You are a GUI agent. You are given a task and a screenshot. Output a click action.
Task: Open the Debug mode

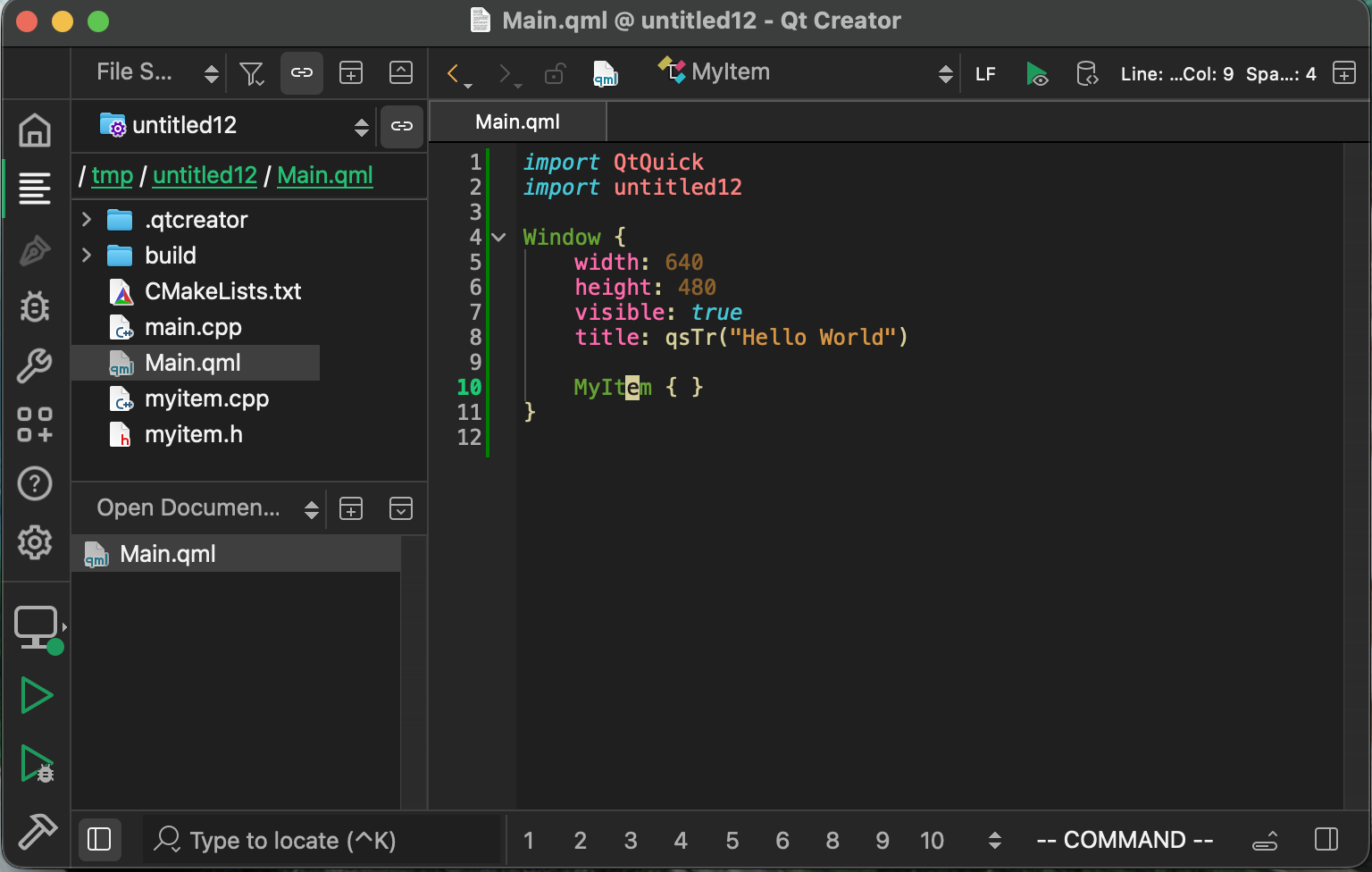click(x=34, y=306)
